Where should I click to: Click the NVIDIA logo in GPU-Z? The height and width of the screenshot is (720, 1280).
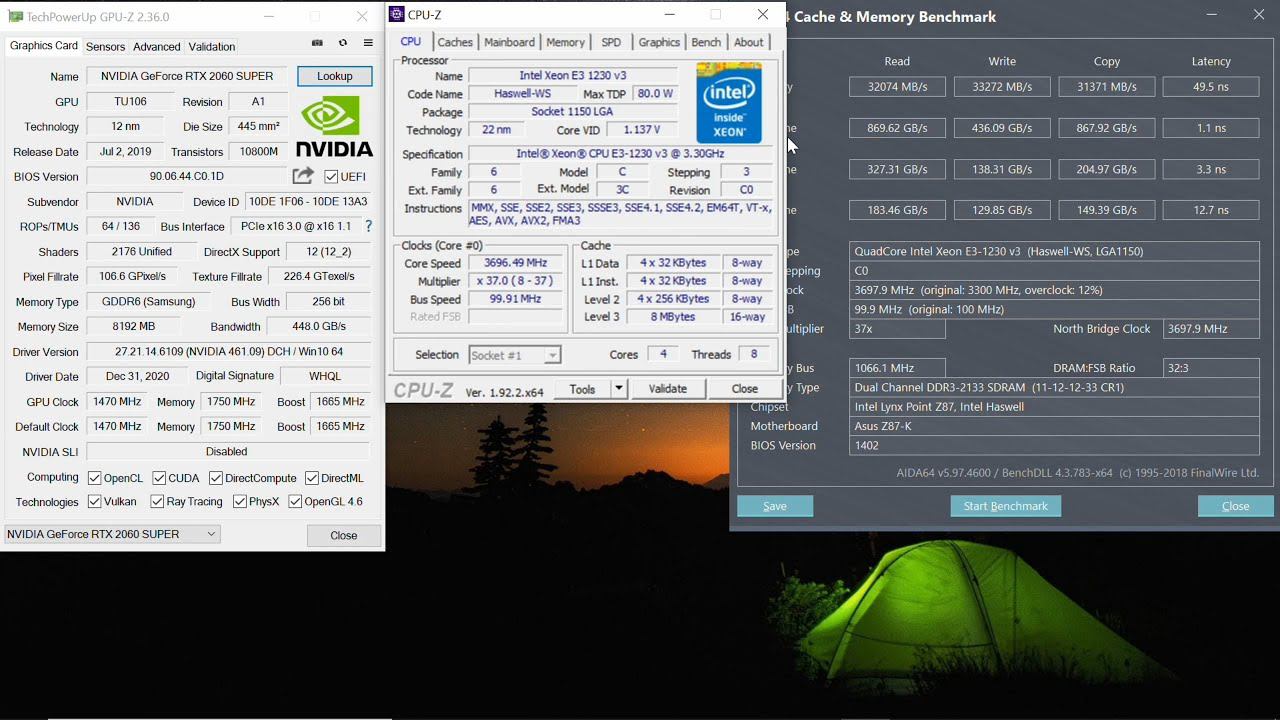335,127
